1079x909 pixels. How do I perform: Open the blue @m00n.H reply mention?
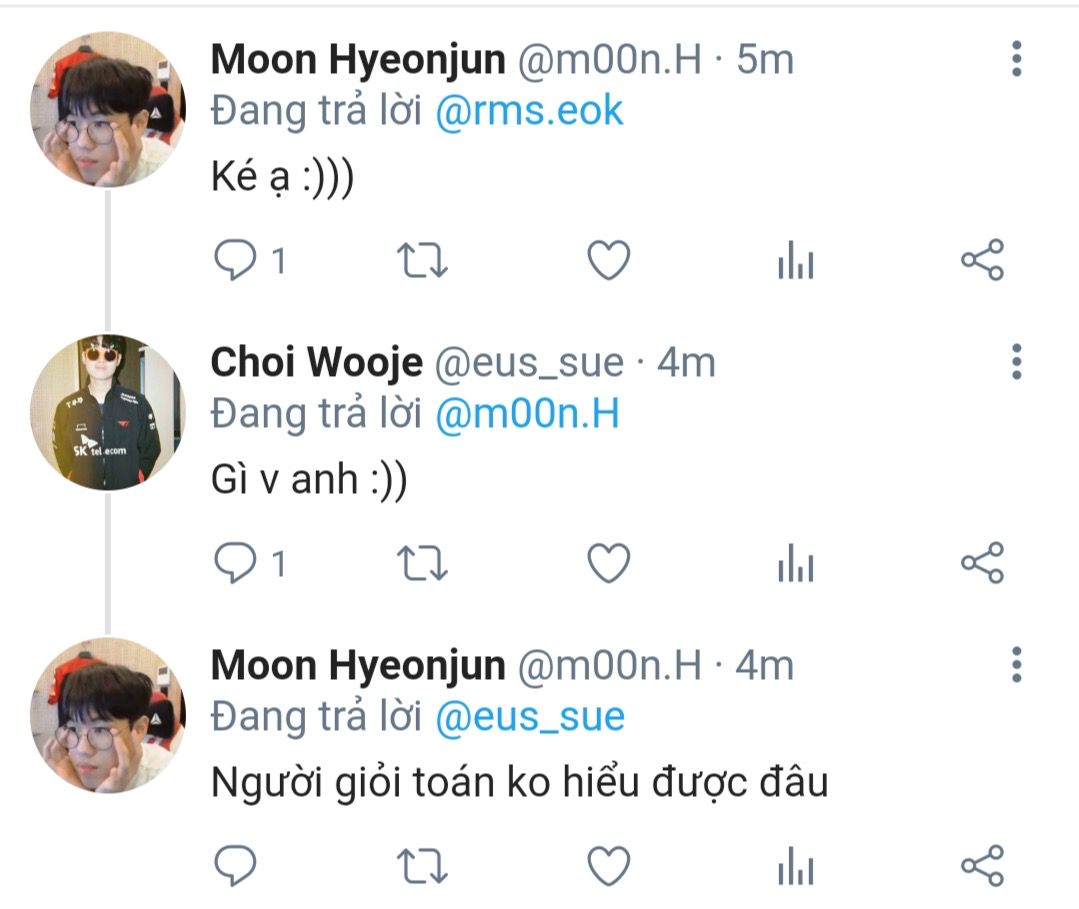coord(528,414)
